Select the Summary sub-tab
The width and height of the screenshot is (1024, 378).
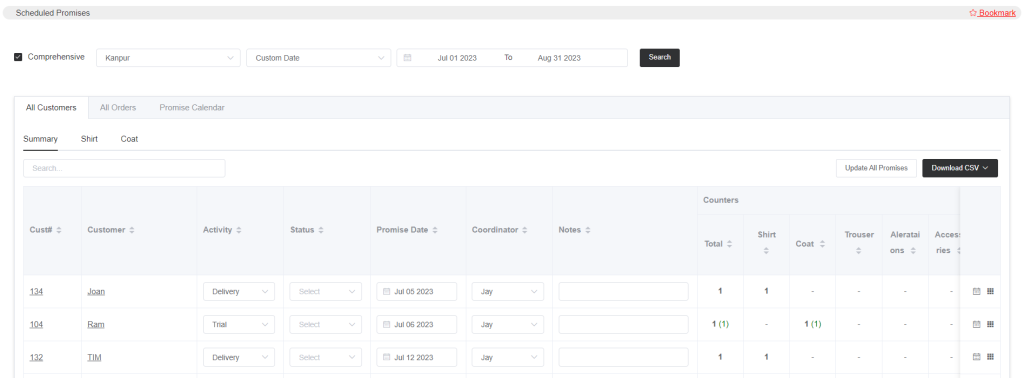(40, 139)
